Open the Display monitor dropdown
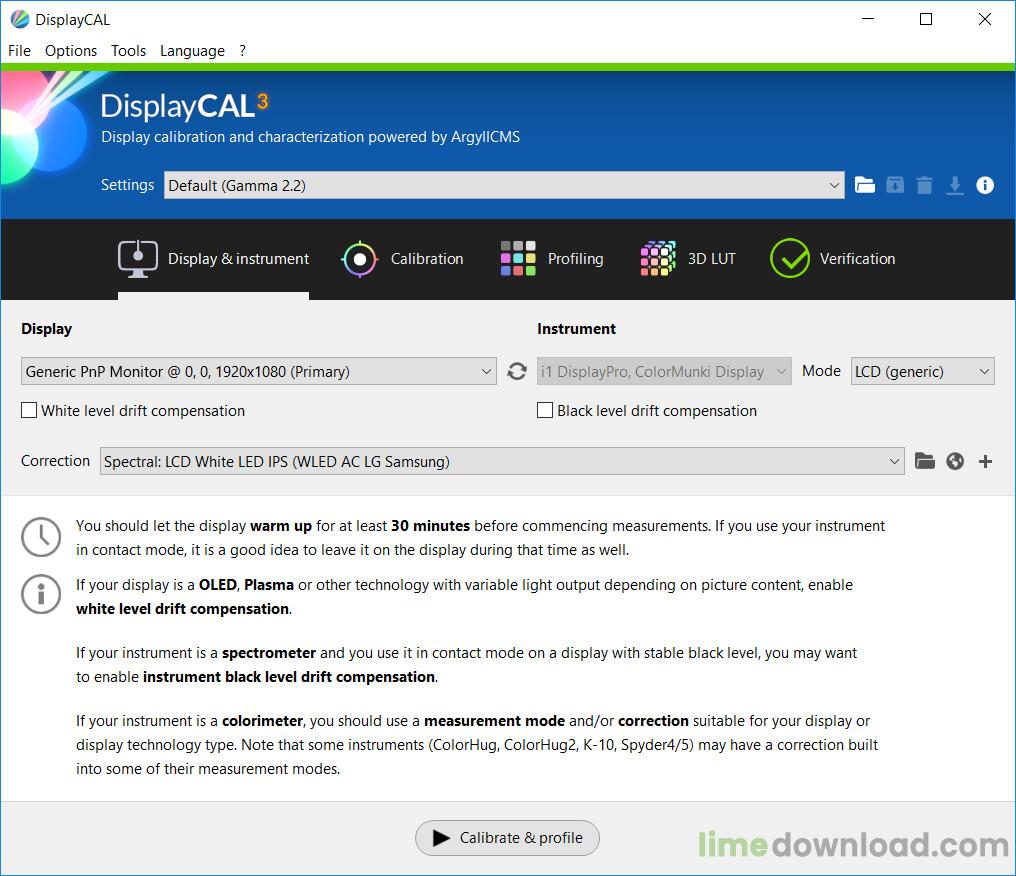 259,371
